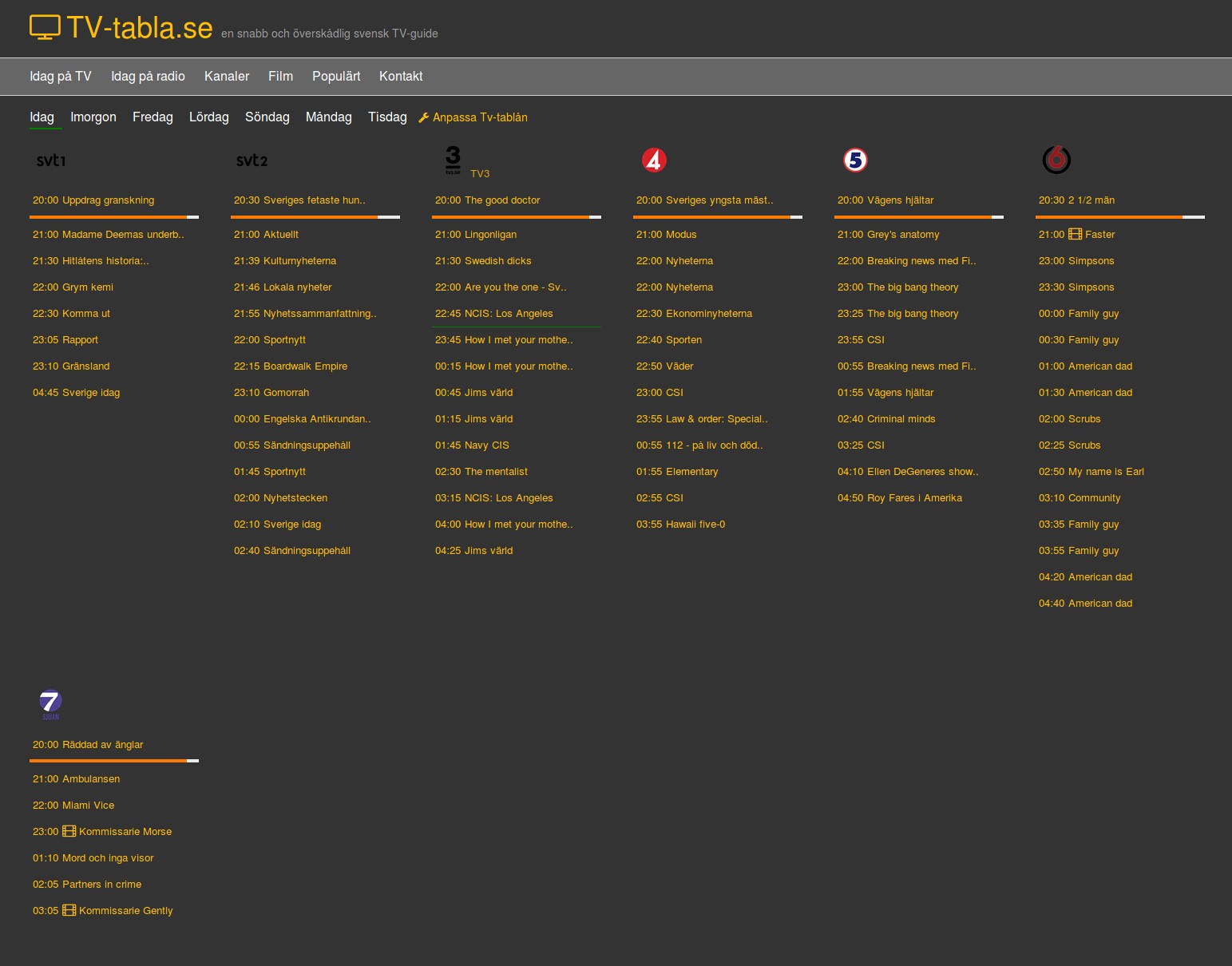
Task: Open 04:50 Roy Fares i Amerika listing
Action: point(900,498)
